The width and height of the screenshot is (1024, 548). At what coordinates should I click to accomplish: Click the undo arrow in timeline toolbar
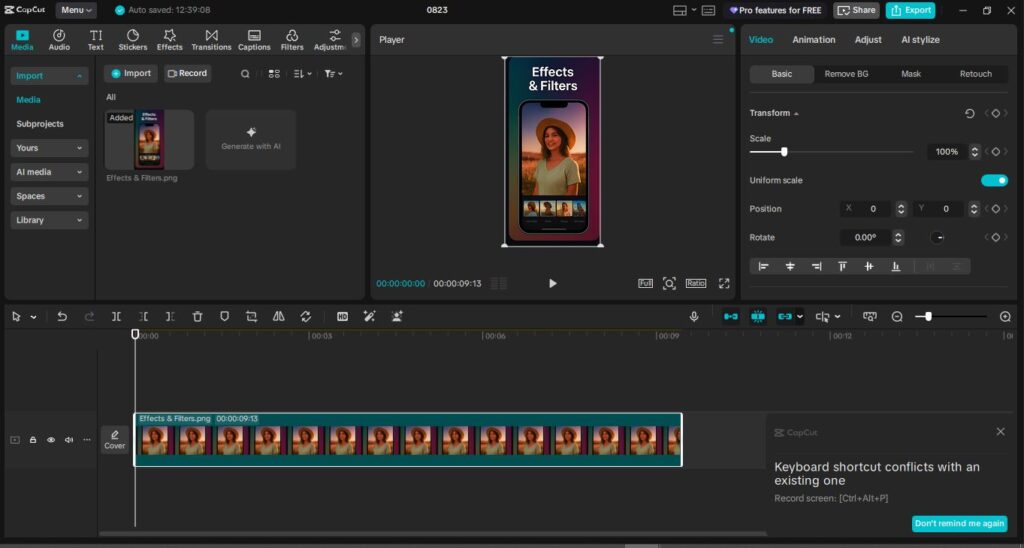pos(62,316)
